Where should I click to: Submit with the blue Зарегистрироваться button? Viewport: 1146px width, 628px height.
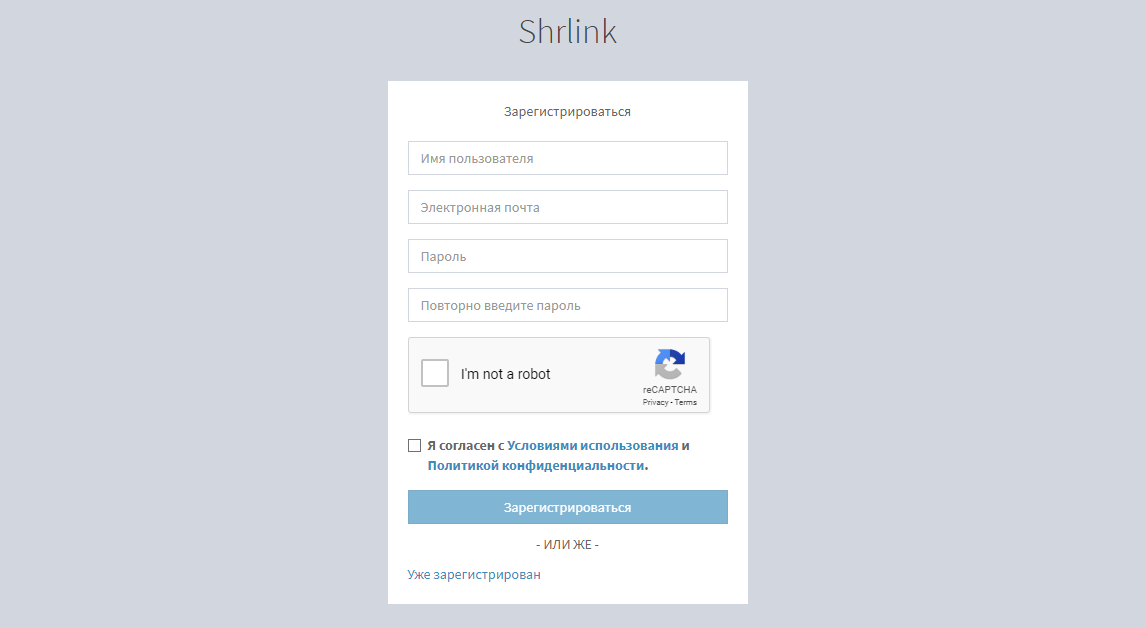[568, 507]
